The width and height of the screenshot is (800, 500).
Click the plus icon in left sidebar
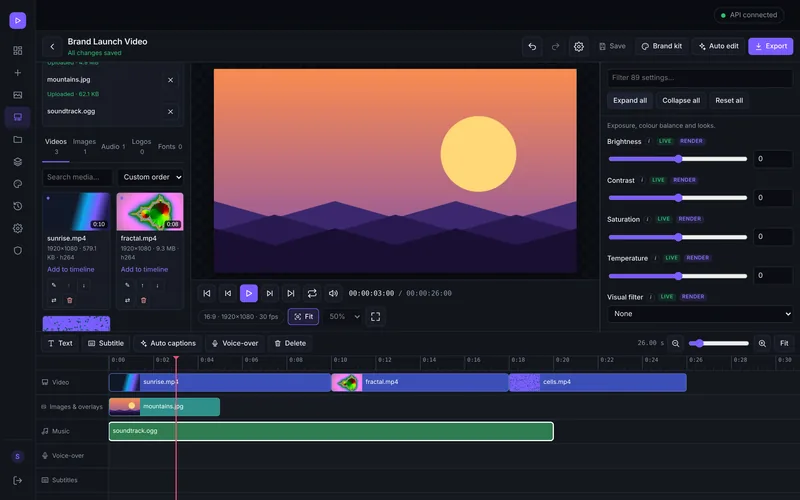pos(17,73)
